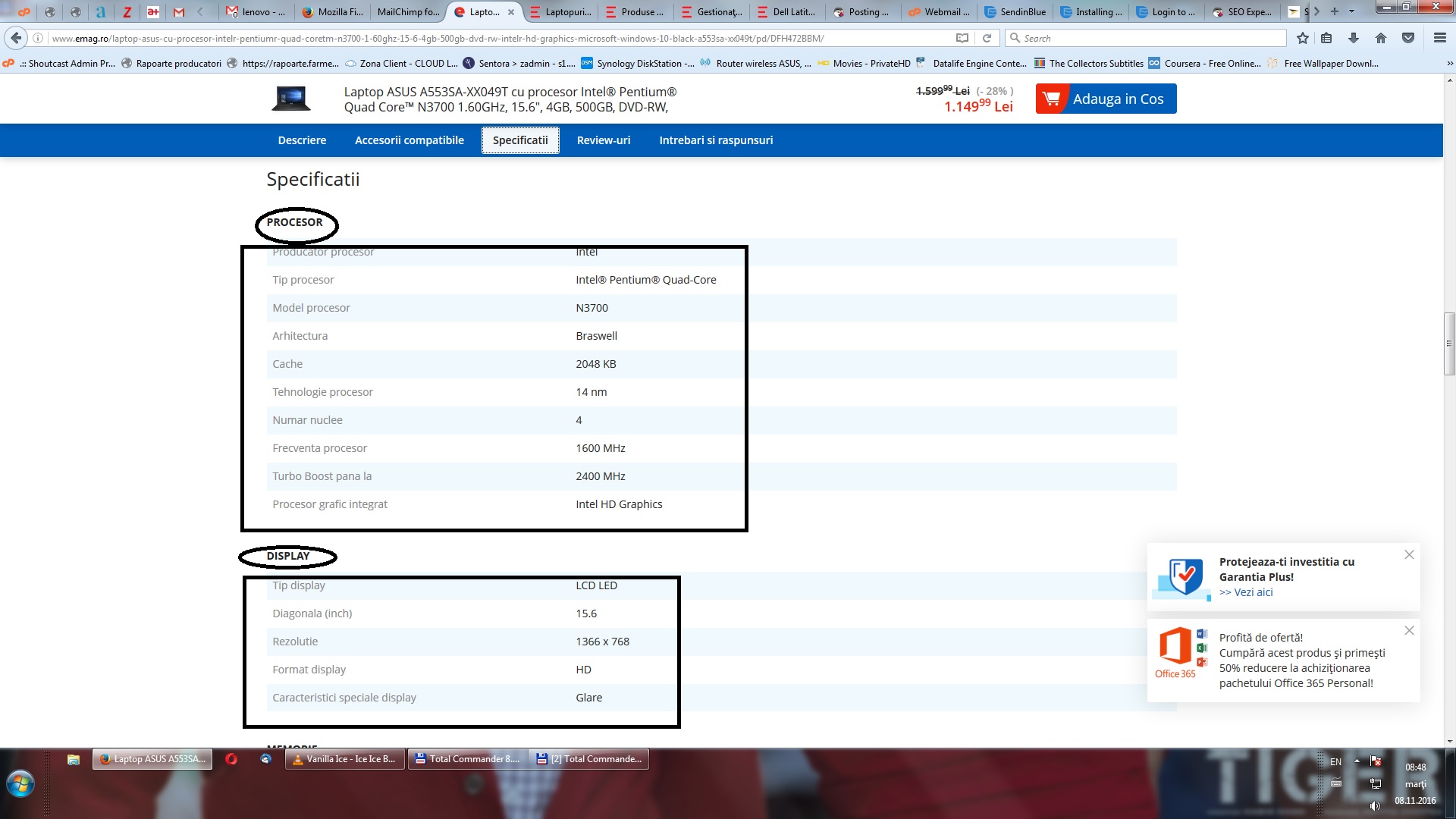Viewport: 1456px width, 819px height.
Task: Open Thunderbird icon in the taskbar
Action: pyautogui.click(x=266, y=759)
